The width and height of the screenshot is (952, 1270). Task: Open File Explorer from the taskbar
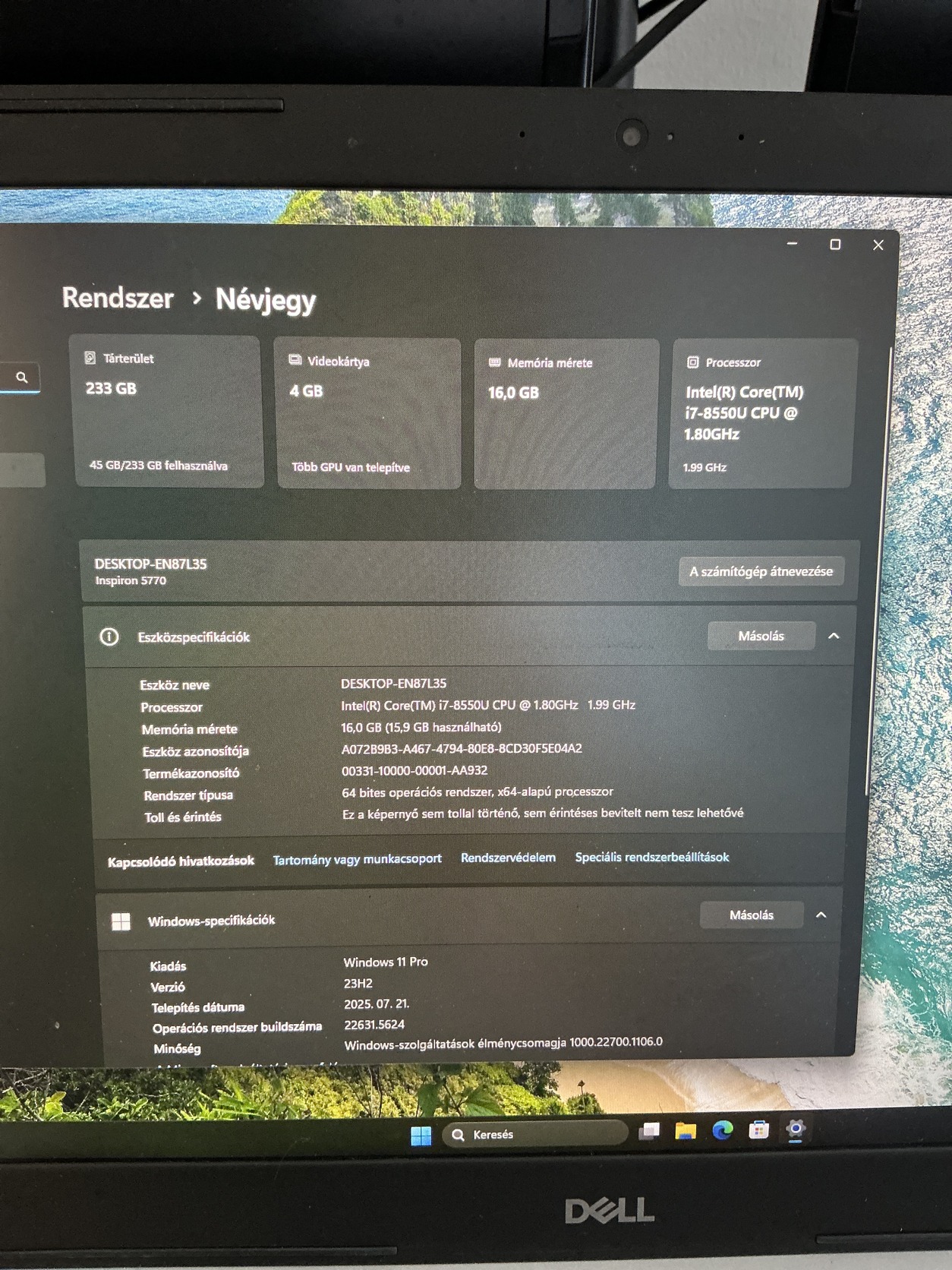[x=686, y=1131]
